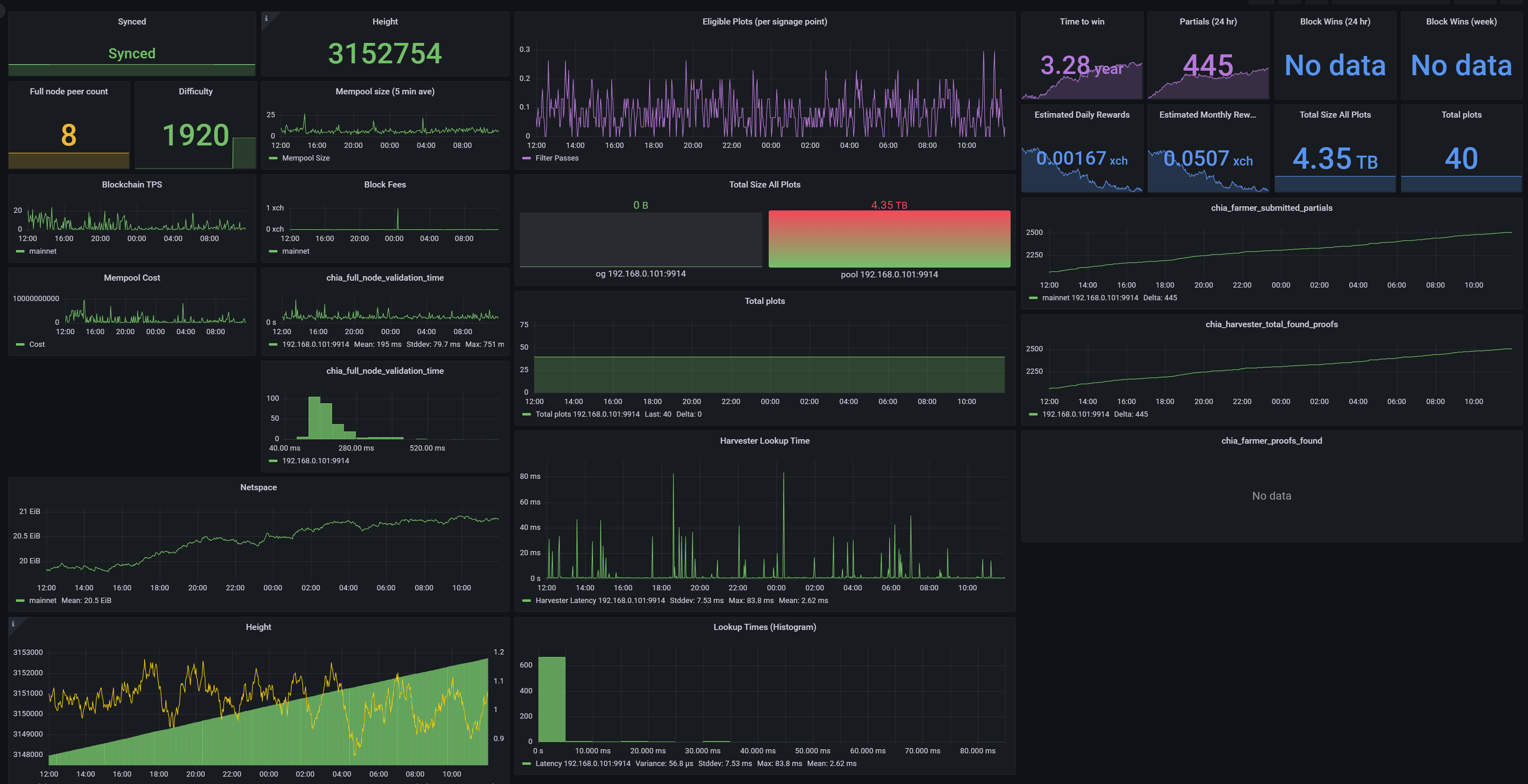Viewport: 1528px width, 784px height.
Task: Click the Time to win stat value
Action: (1081, 65)
